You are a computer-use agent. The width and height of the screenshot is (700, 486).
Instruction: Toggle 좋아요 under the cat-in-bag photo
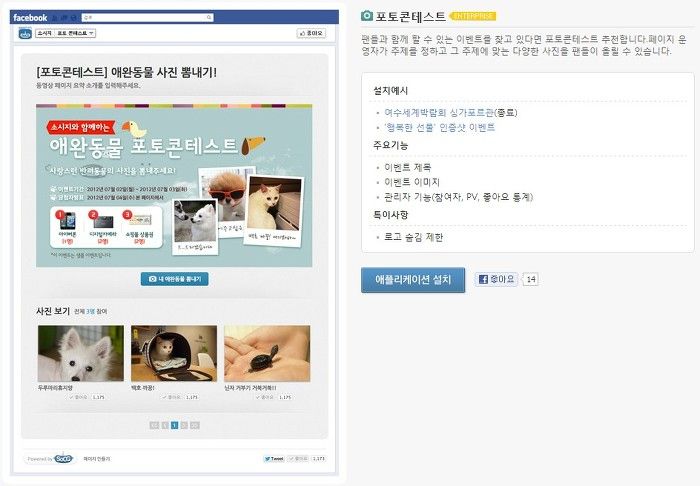pos(172,397)
